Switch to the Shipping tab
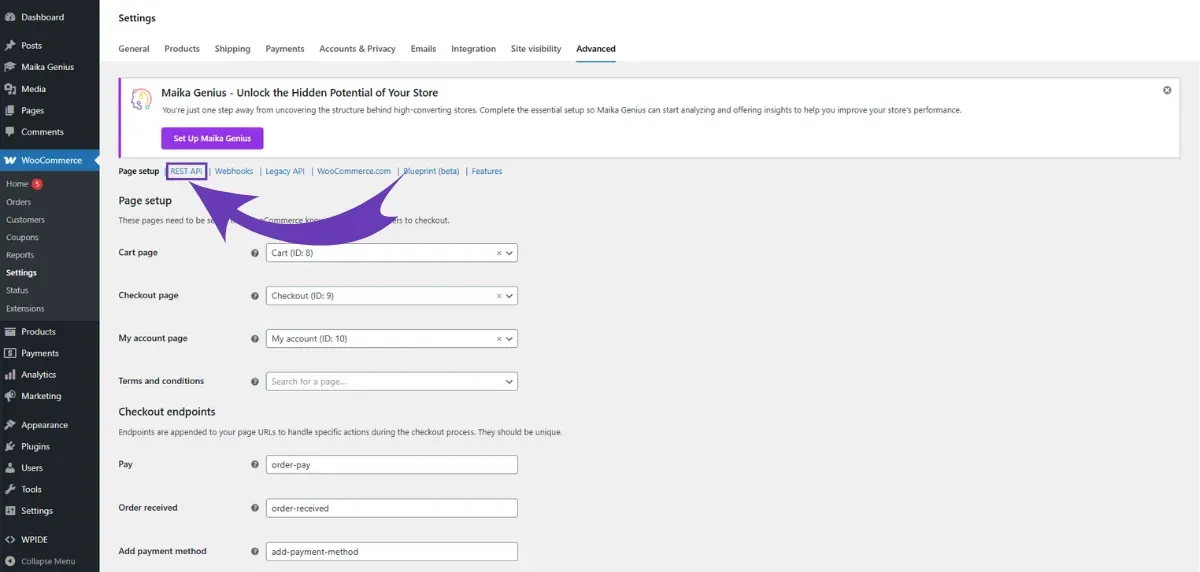Image resolution: width=1200 pixels, height=572 pixels. click(x=232, y=48)
